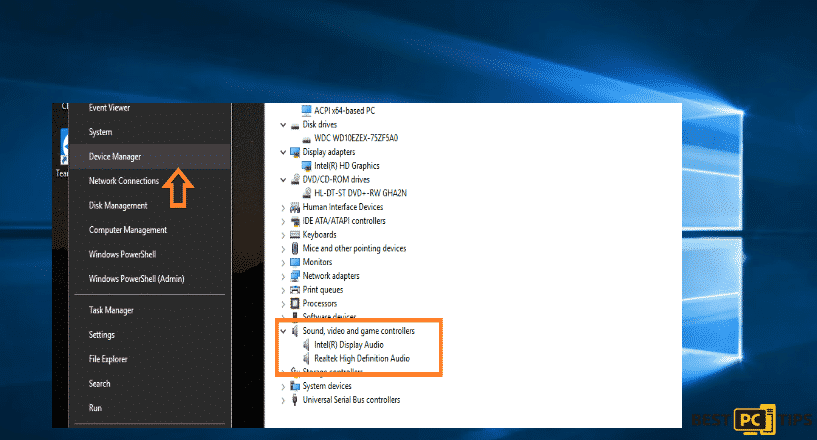817x440 pixels.
Task: Select Intel(R) HD Graphics label
Action: click(347, 166)
